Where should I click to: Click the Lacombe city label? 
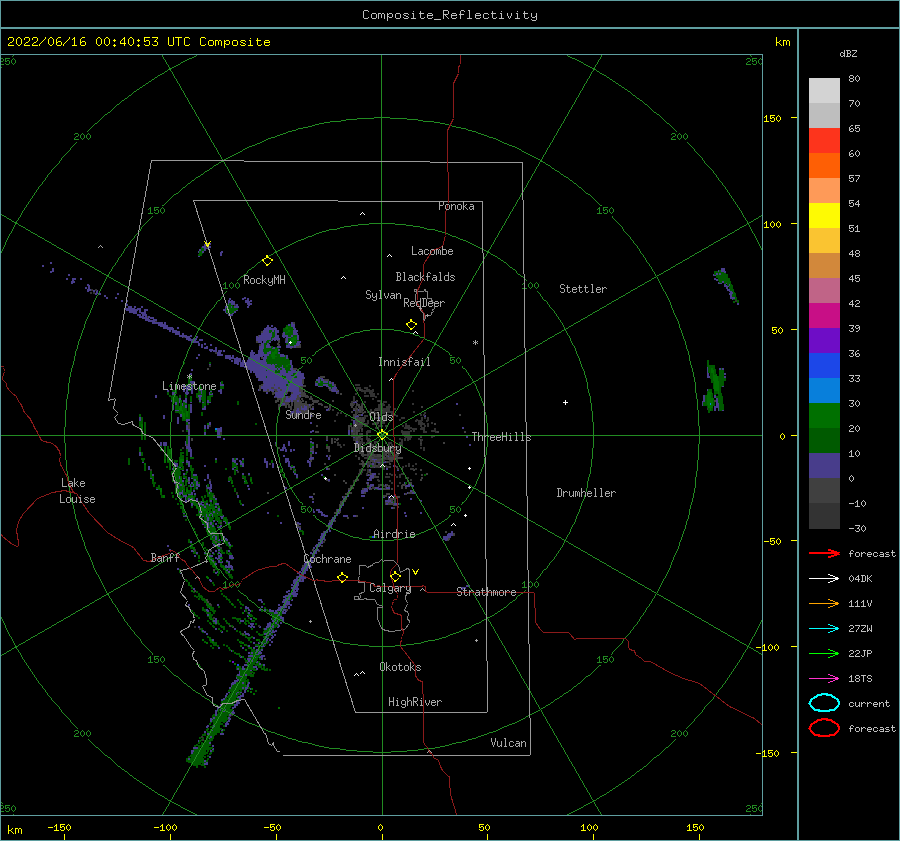pyautogui.click(x=432, y=251)
